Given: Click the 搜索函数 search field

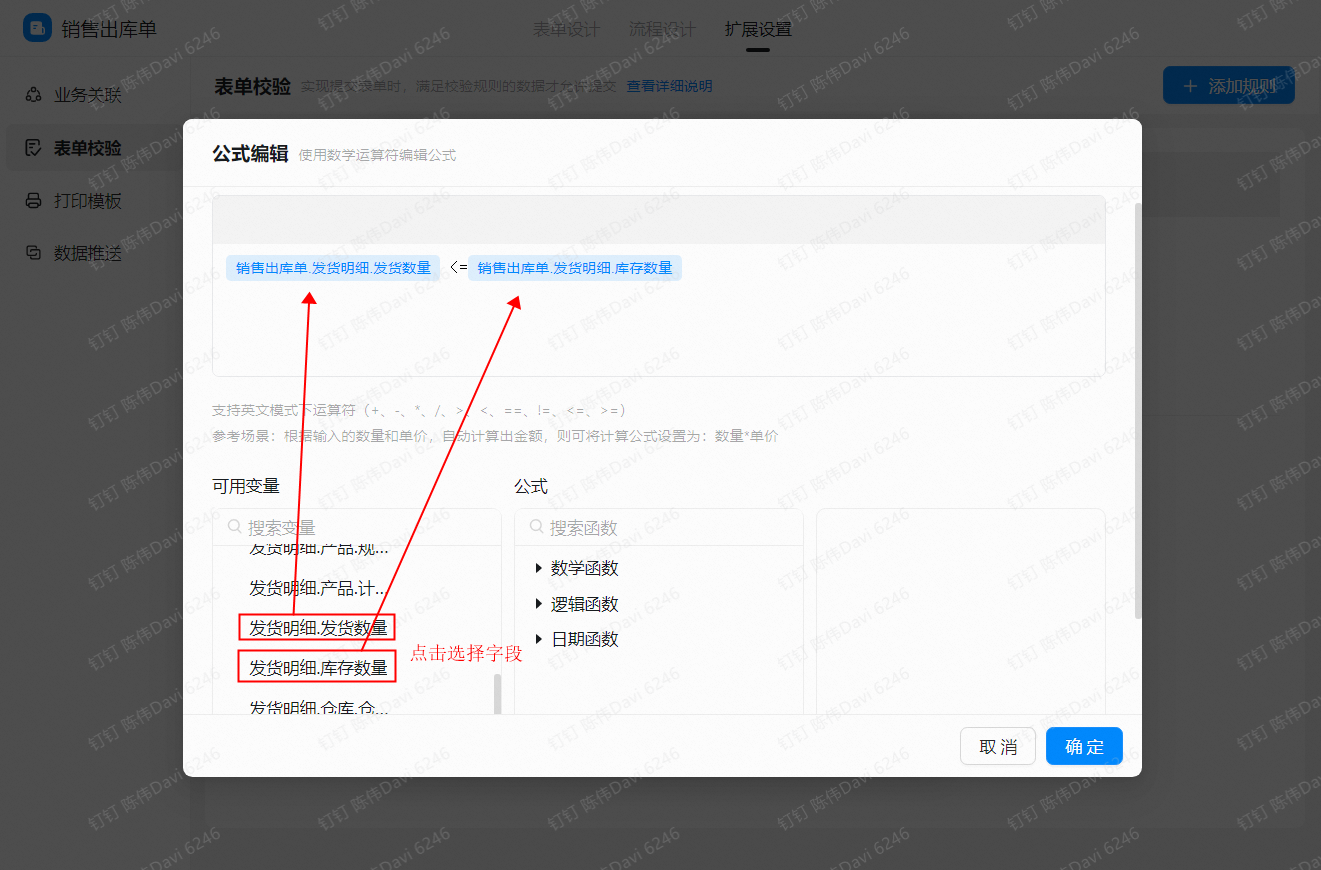Looking at the screenshot, I should click(659, 527).
